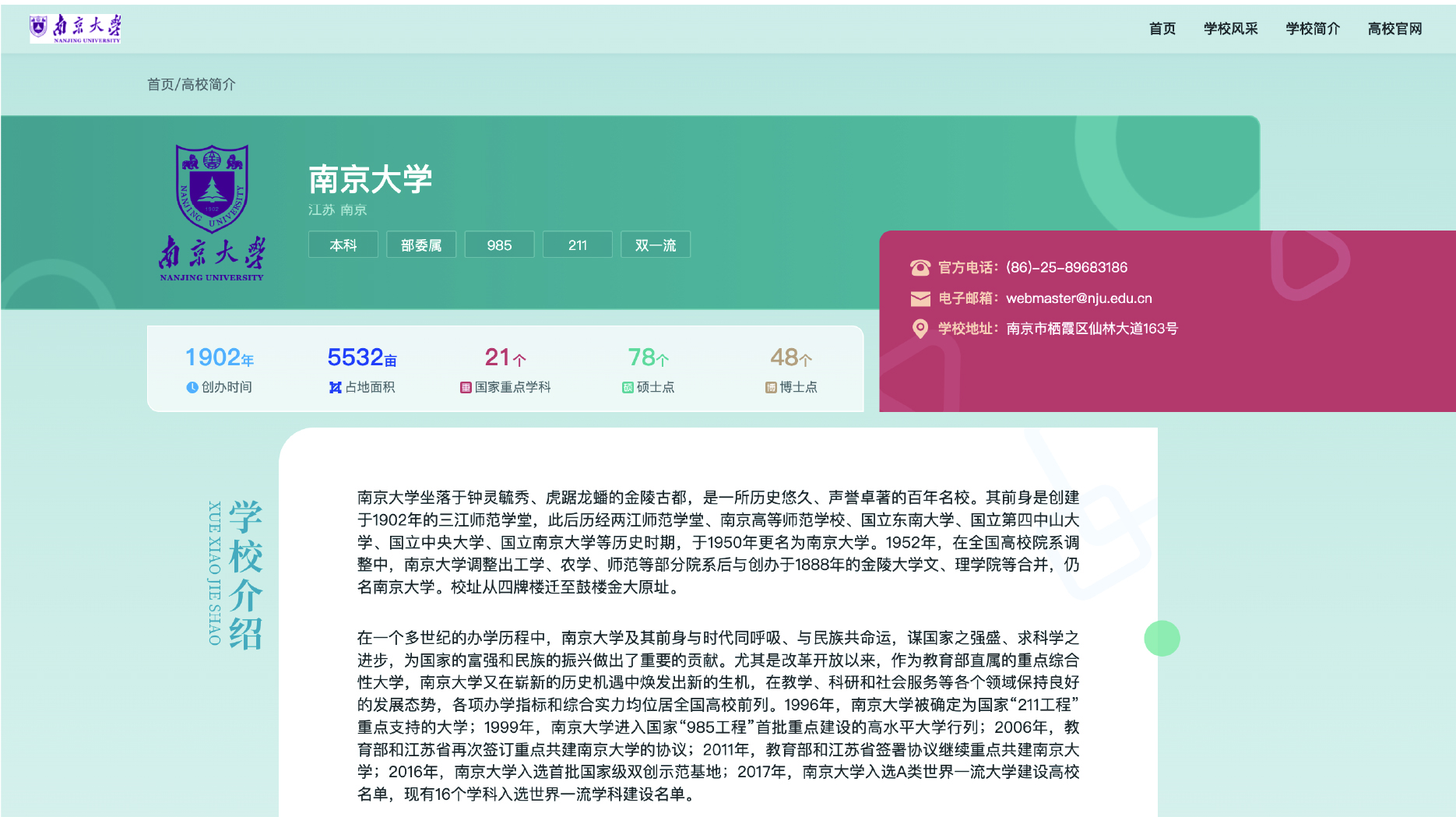
Task: Select the 部委属 tag
Action: pos(421,245)
